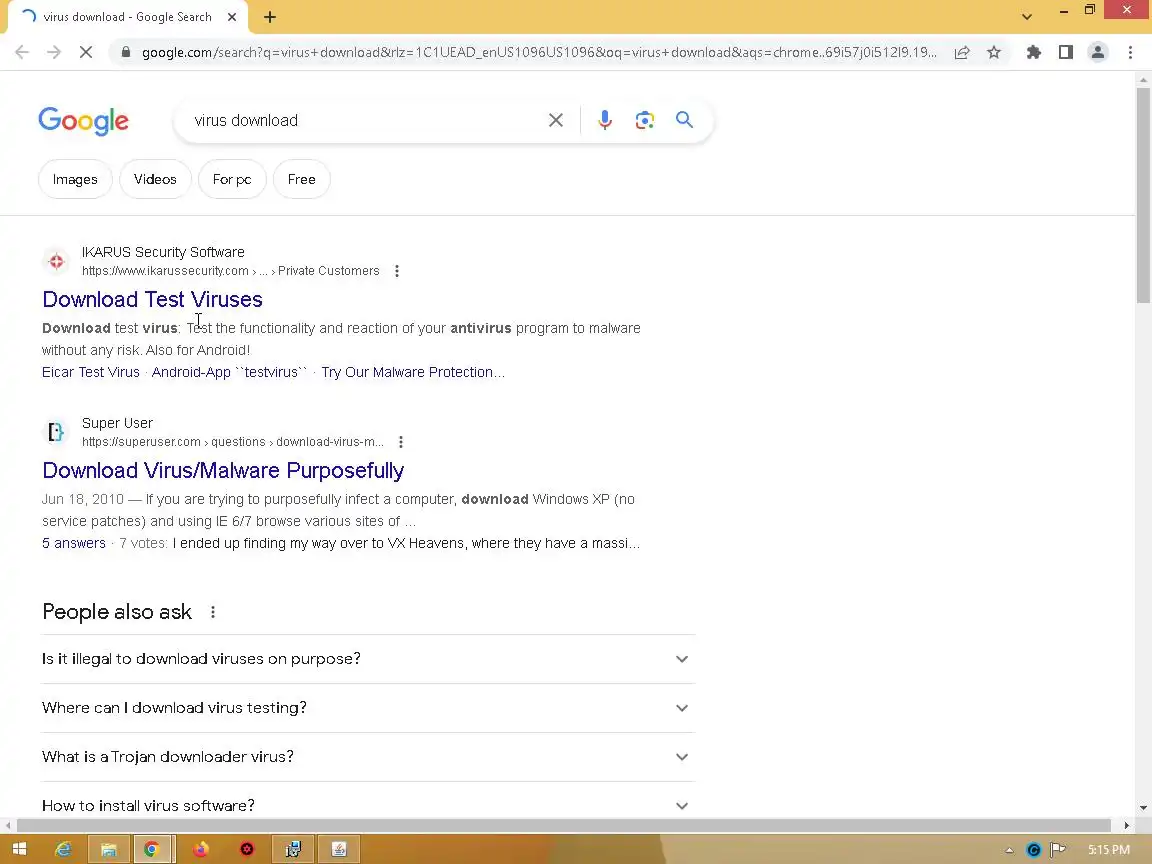Open the 5 answers link
The height and width of the screenshot is (864, 1152).
[x=73, y=544]
